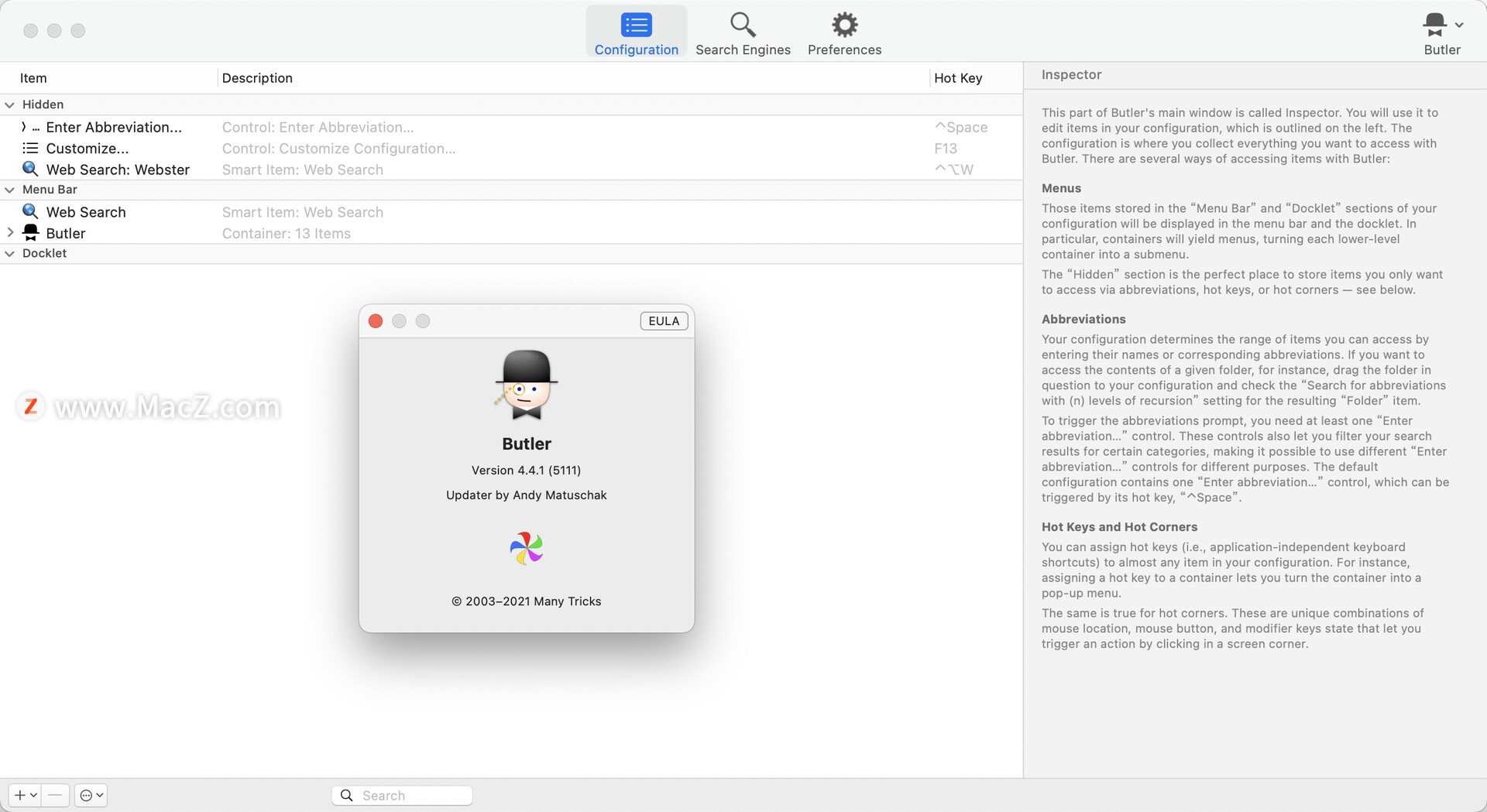Click the Description column header

click(257, 78)
